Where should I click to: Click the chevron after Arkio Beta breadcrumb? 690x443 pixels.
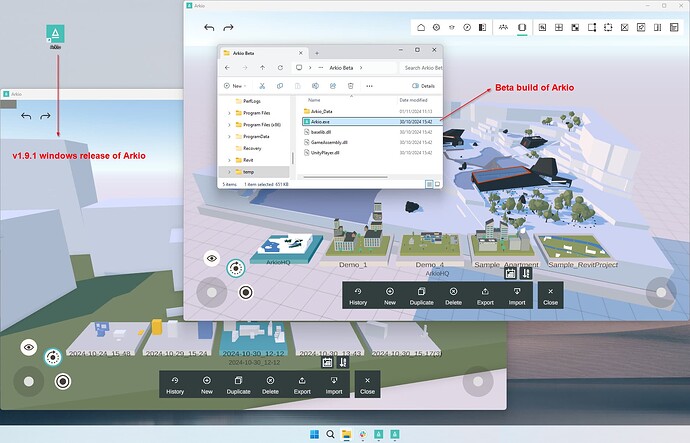361,68
